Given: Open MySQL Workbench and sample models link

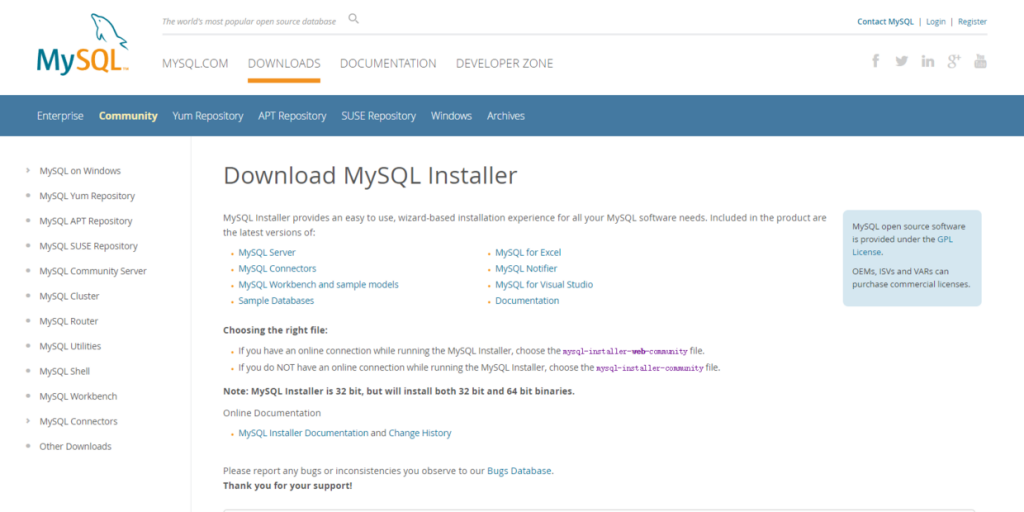Looking at the screenshot, I should click(x=319, y=285).
